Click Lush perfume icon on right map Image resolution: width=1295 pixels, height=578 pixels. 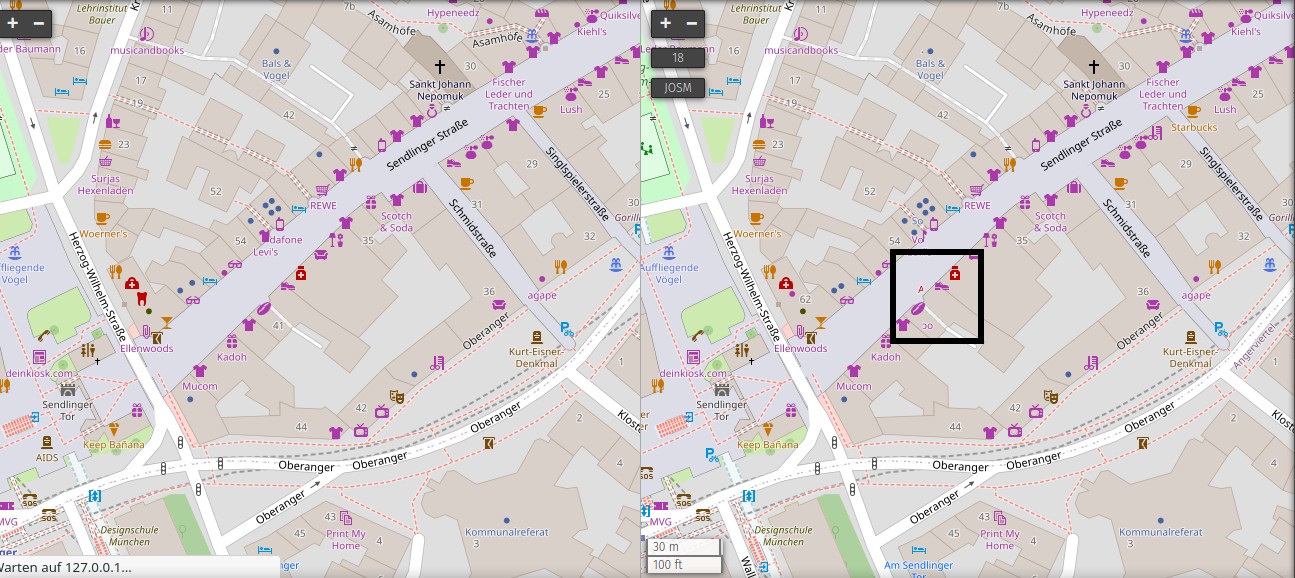pyautogui.click(x=1225, y=95)
